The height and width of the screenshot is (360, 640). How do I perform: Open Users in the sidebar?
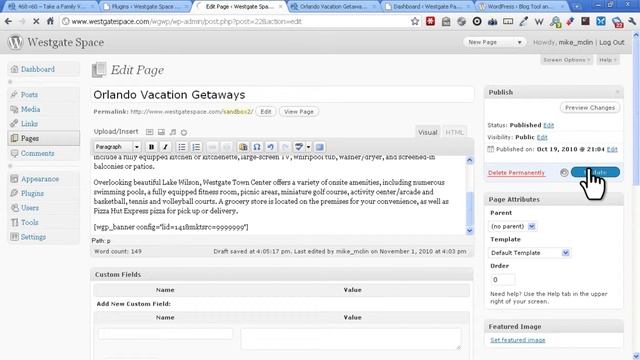click(30, 208)
